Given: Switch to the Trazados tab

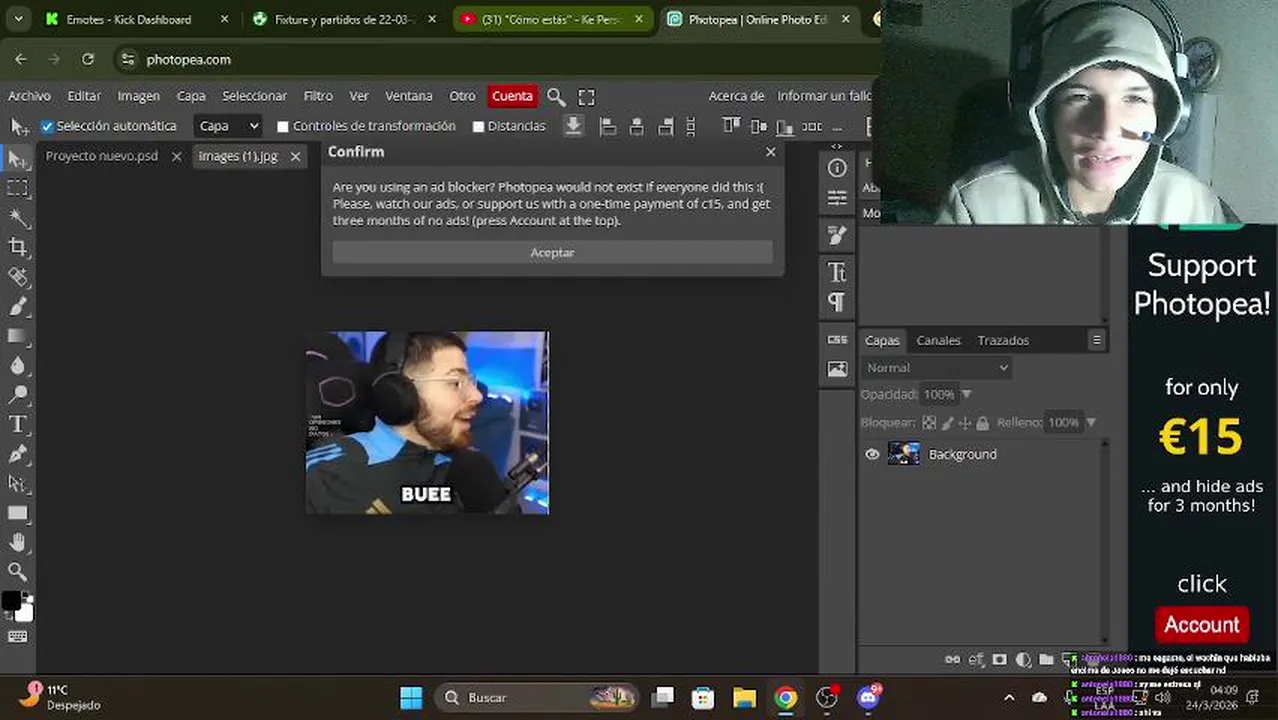Looking at the screenshot, I should (x=1003, y=341).
